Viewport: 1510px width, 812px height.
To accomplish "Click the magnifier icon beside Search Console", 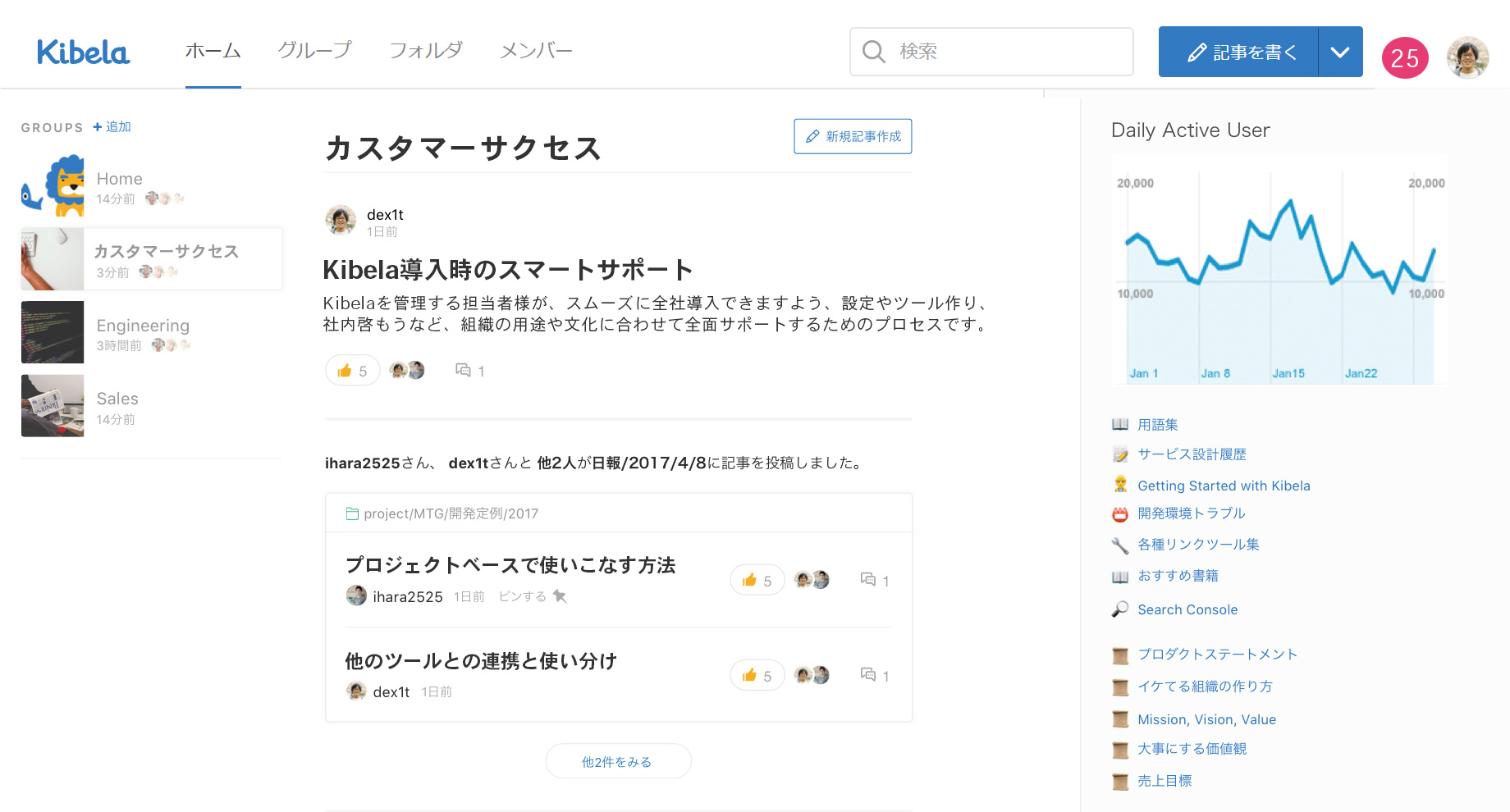I will [x=1120, y=609].
